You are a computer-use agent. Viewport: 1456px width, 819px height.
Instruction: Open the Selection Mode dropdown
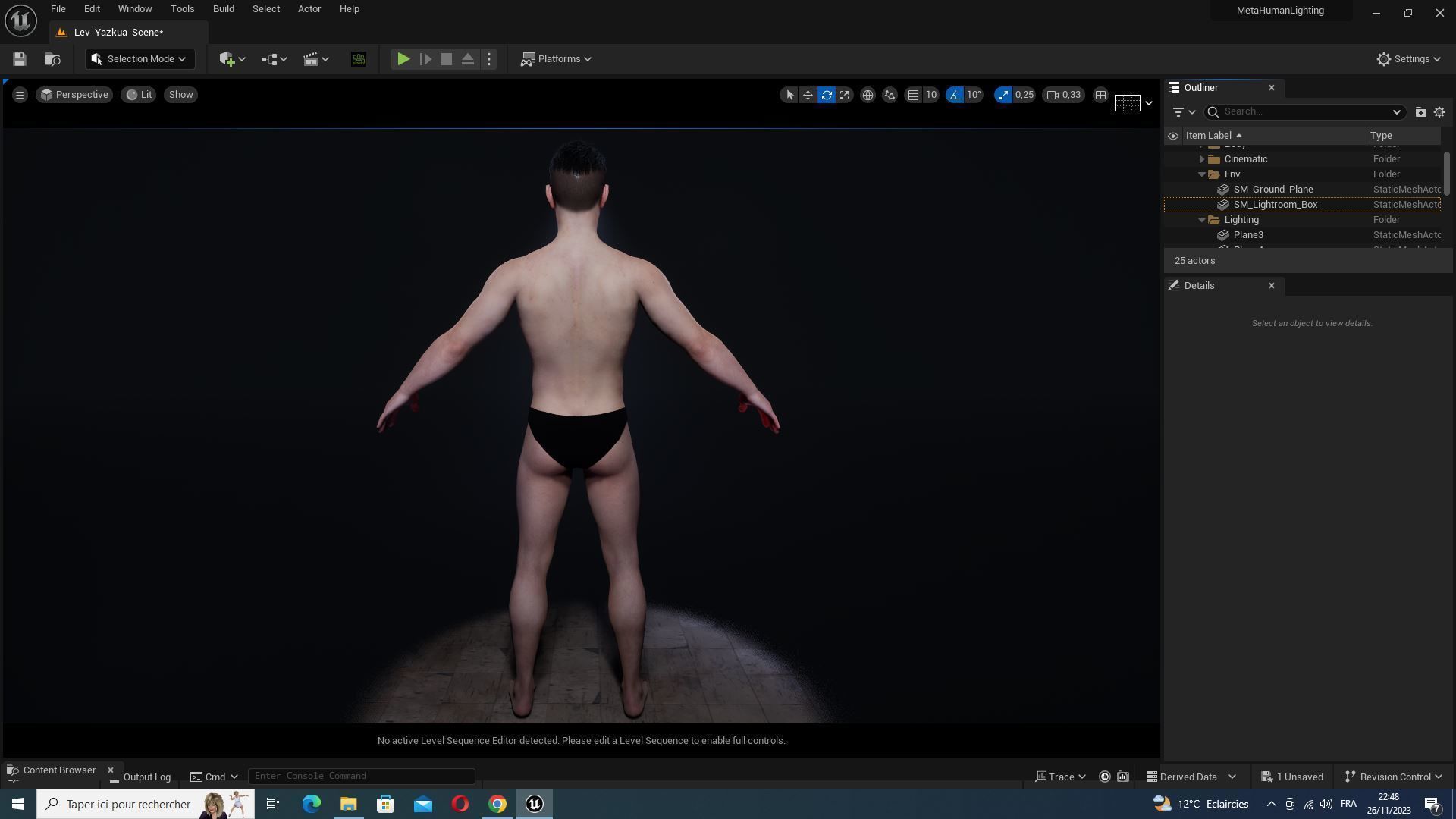140,59
